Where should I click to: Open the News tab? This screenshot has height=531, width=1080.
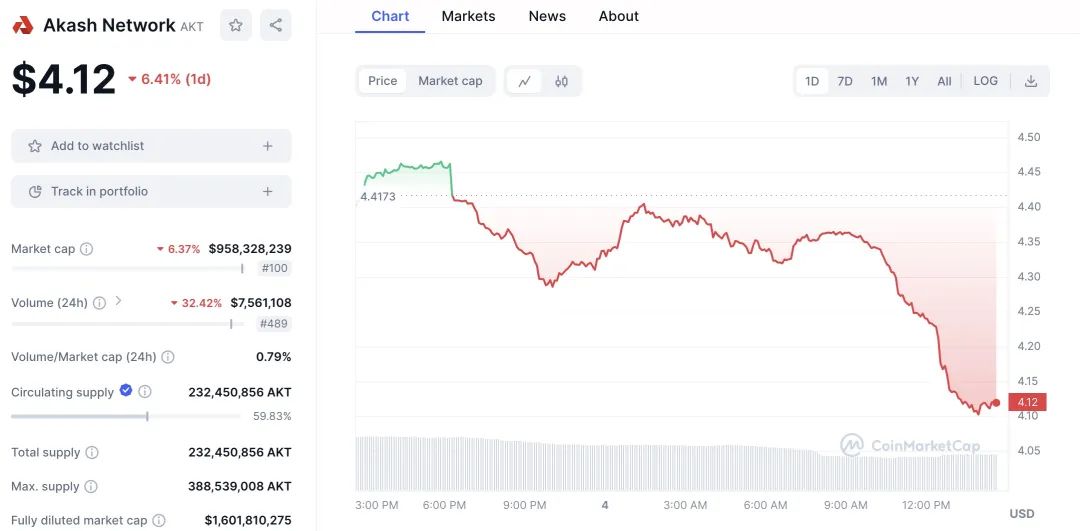[547, 16]
